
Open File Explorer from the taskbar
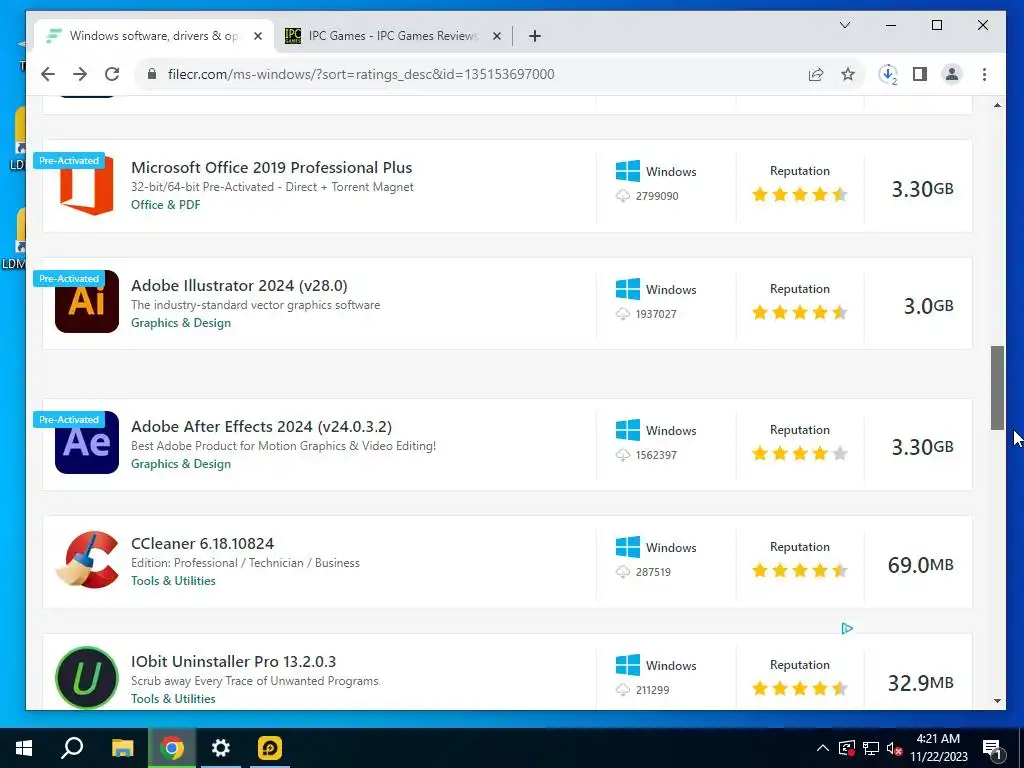122,748
